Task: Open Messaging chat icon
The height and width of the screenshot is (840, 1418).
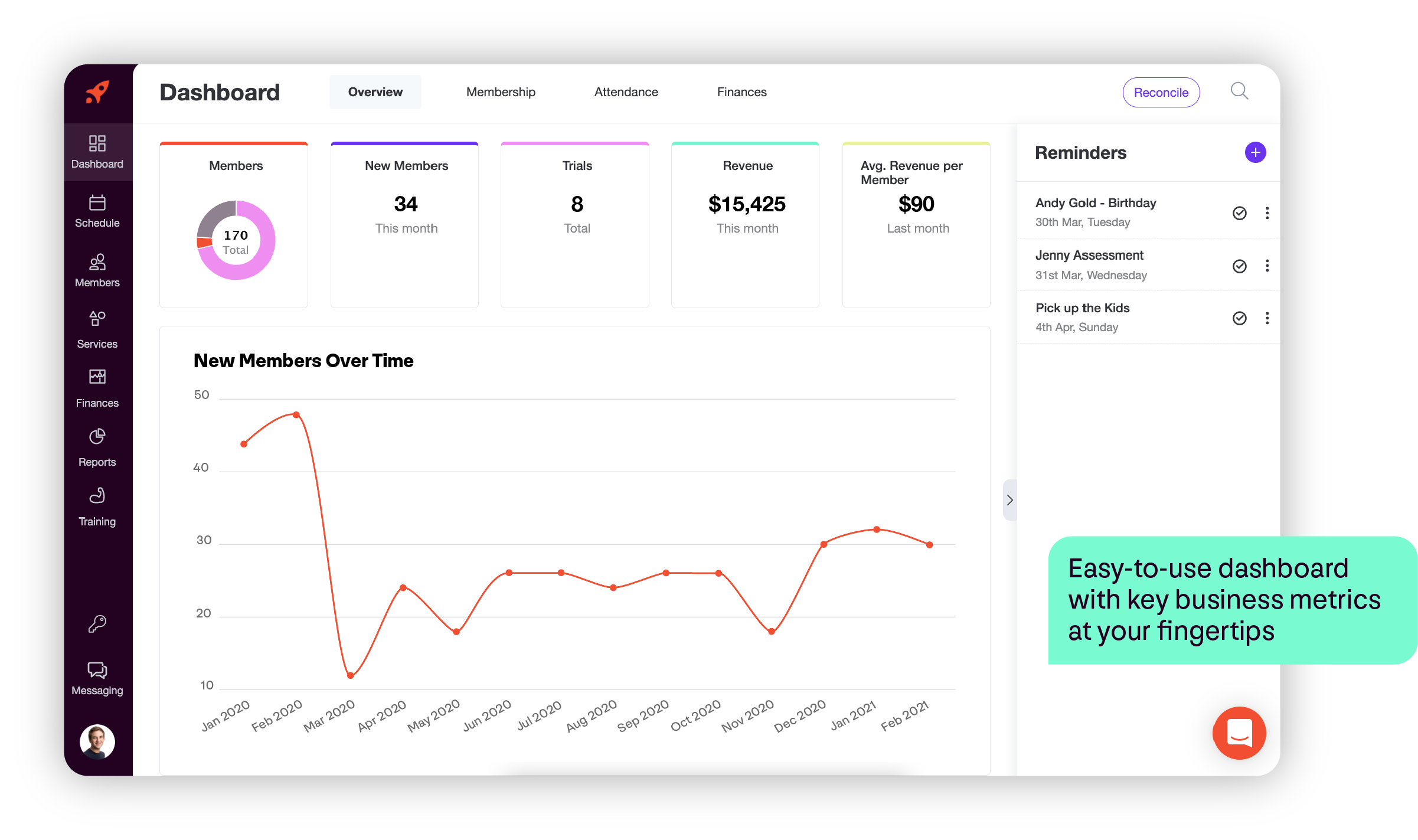Action: click(97, 671)
